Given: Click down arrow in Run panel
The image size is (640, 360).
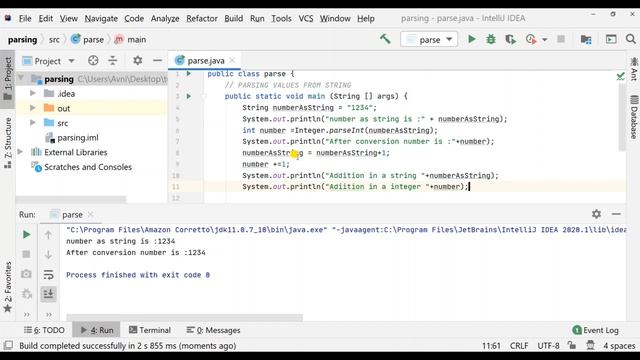Looking at the screenshot, I should point(48,254).
